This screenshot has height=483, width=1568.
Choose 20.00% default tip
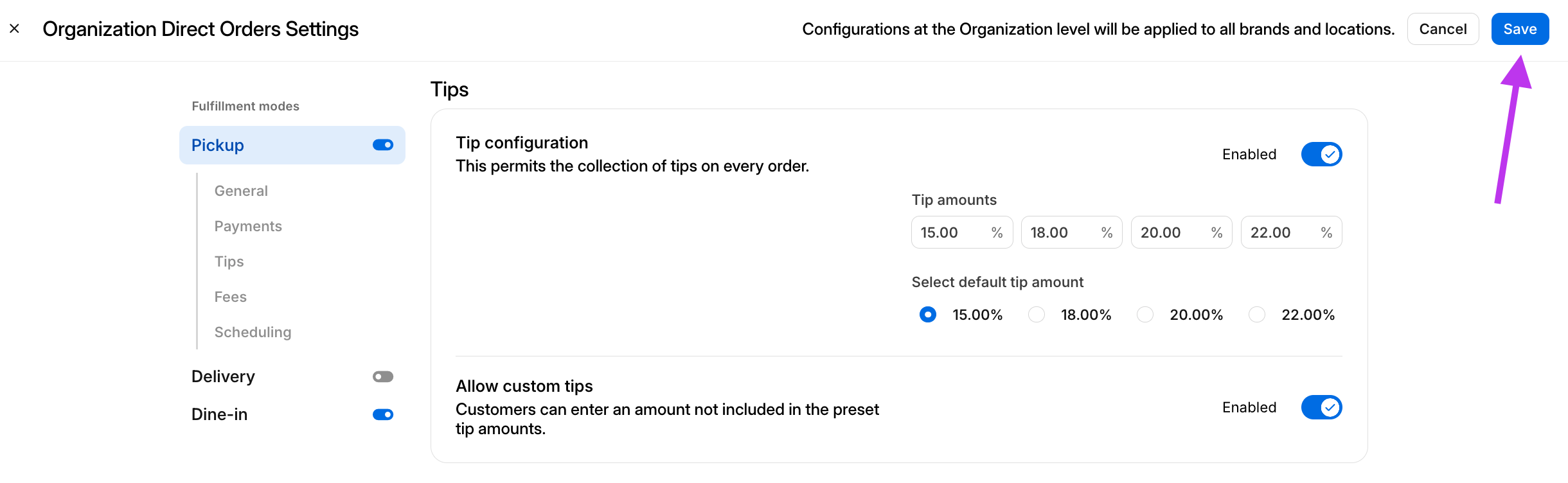pos(1145,315)
